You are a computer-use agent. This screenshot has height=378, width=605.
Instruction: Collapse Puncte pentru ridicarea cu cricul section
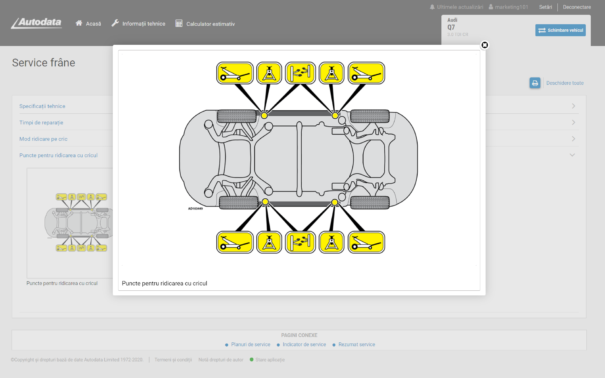59,155
